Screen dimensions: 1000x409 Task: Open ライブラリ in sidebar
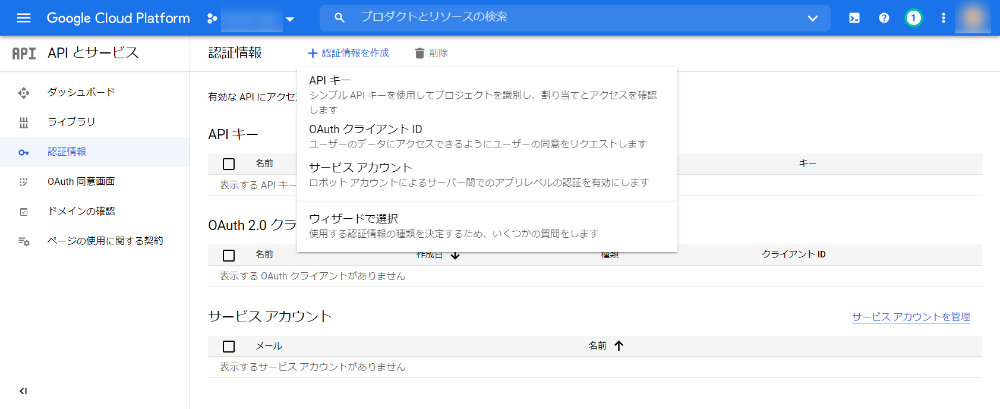pos(71,122)
